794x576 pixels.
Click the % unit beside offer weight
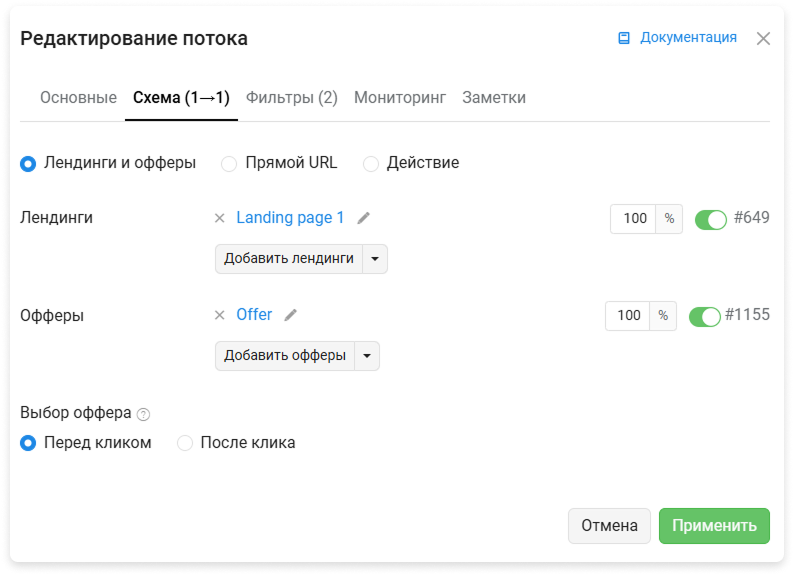[663, 316]
